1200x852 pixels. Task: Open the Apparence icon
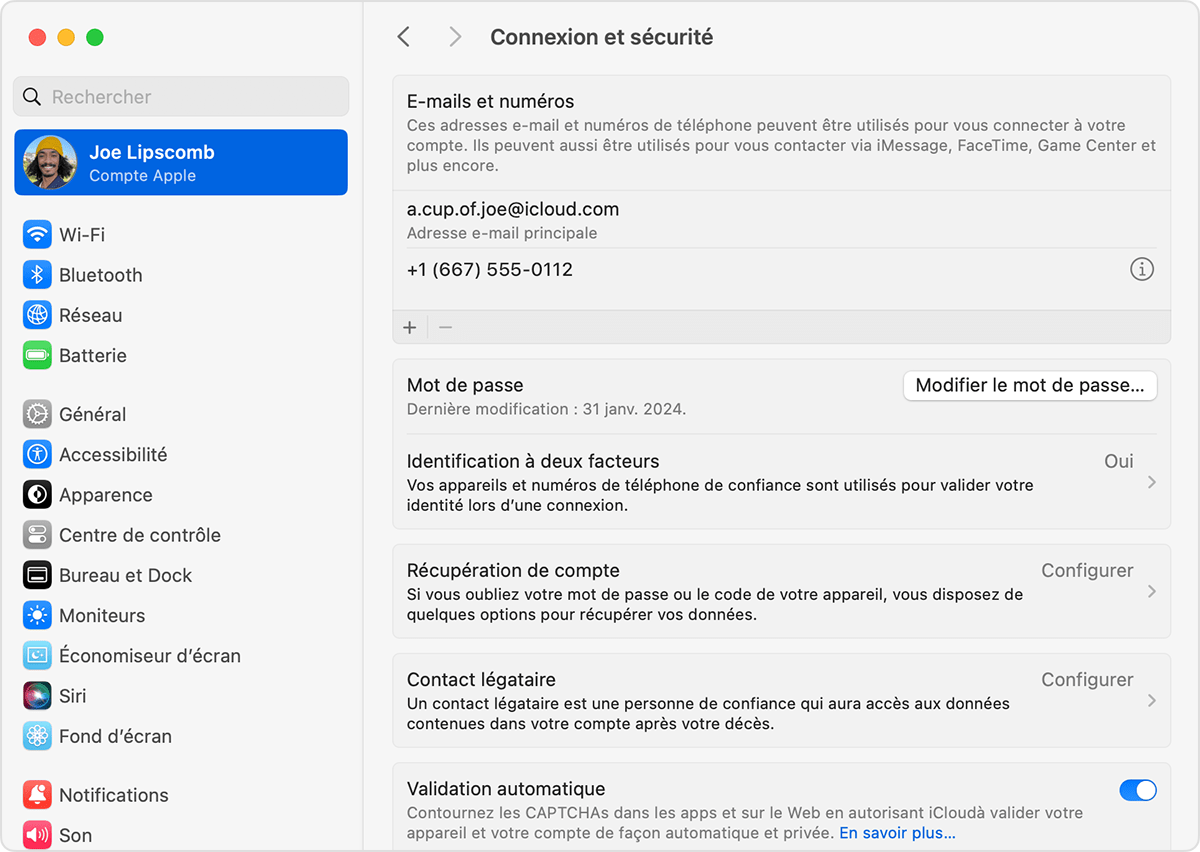(37, 495)
